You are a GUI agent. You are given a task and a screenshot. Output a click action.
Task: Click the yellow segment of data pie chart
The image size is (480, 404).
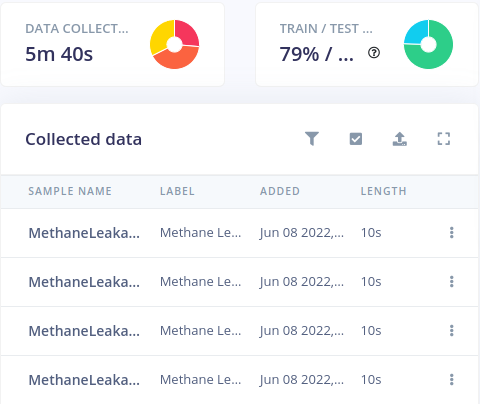[160, 37]
